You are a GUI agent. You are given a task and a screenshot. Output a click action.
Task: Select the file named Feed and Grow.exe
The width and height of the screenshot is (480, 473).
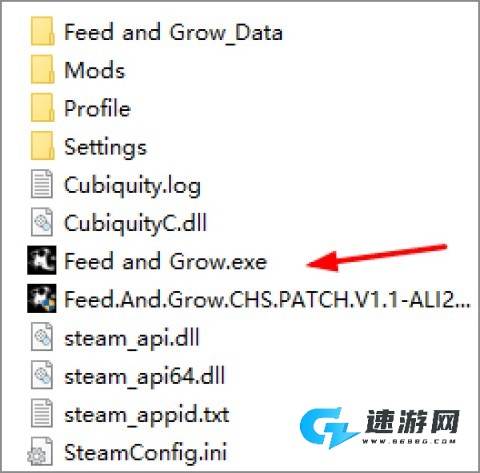click(166, 261)
